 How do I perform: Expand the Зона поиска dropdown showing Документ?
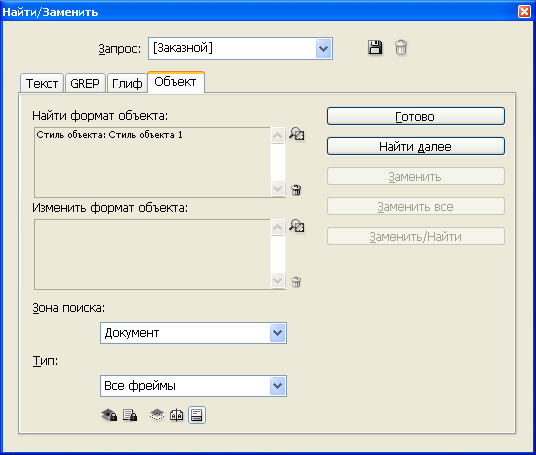click(x=278, y=333)
